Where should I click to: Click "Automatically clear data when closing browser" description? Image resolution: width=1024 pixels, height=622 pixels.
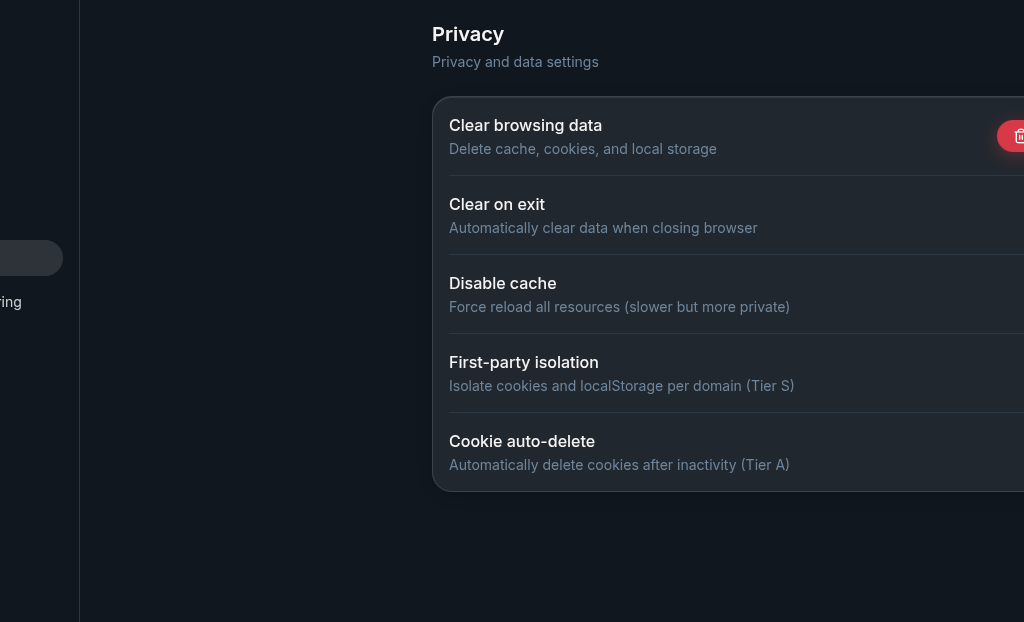602,228
